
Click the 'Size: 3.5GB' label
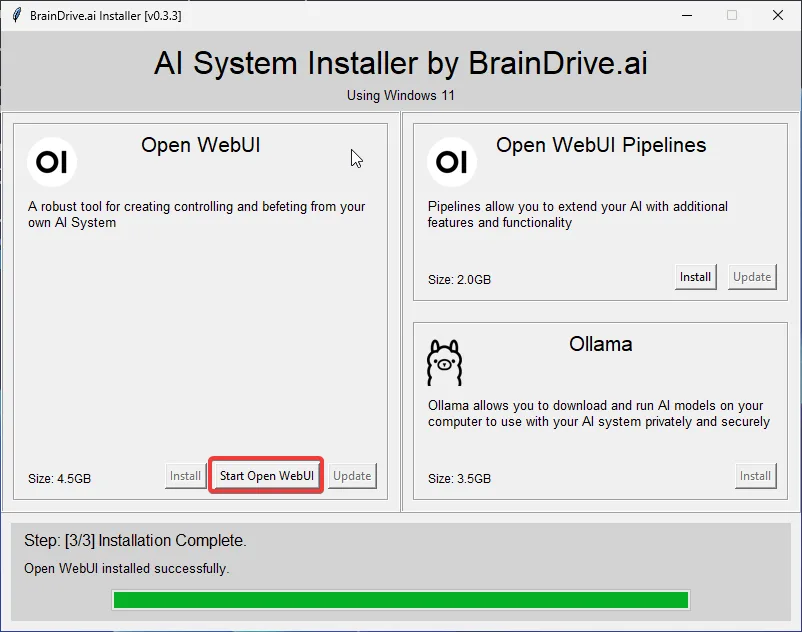point(459,479)
